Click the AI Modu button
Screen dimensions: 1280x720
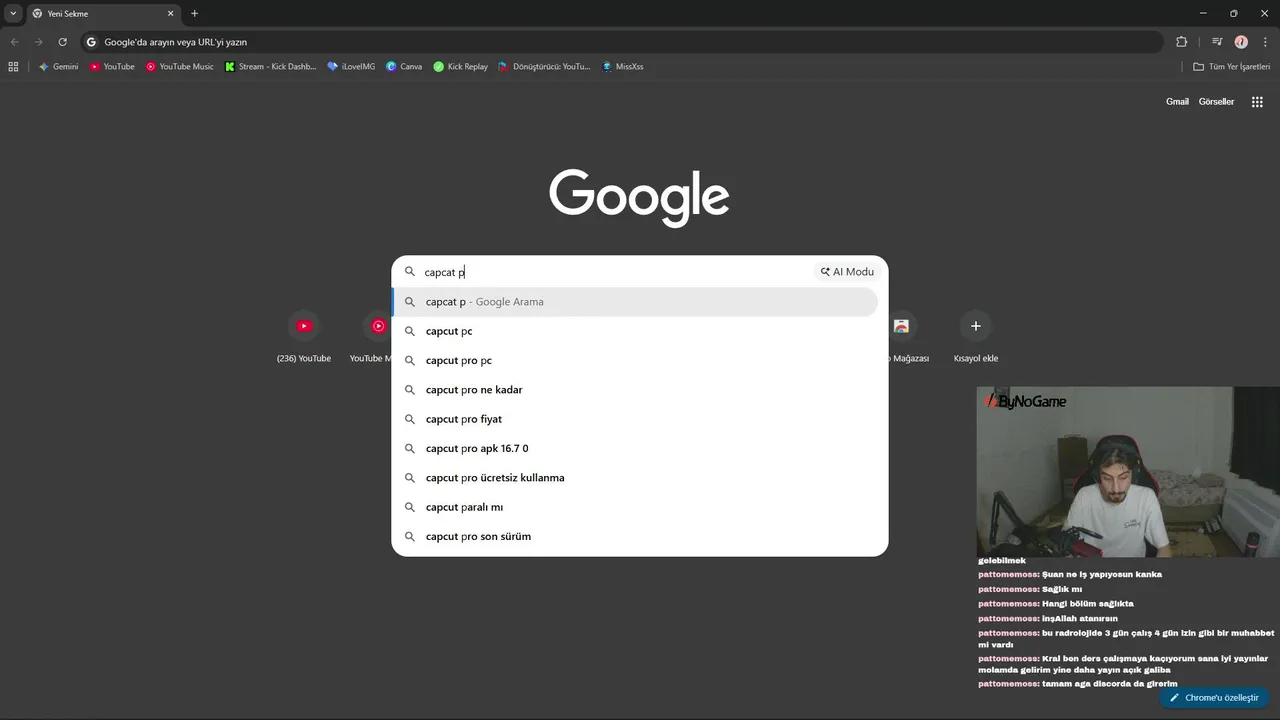pyautogui.click(x=847, y=272)
